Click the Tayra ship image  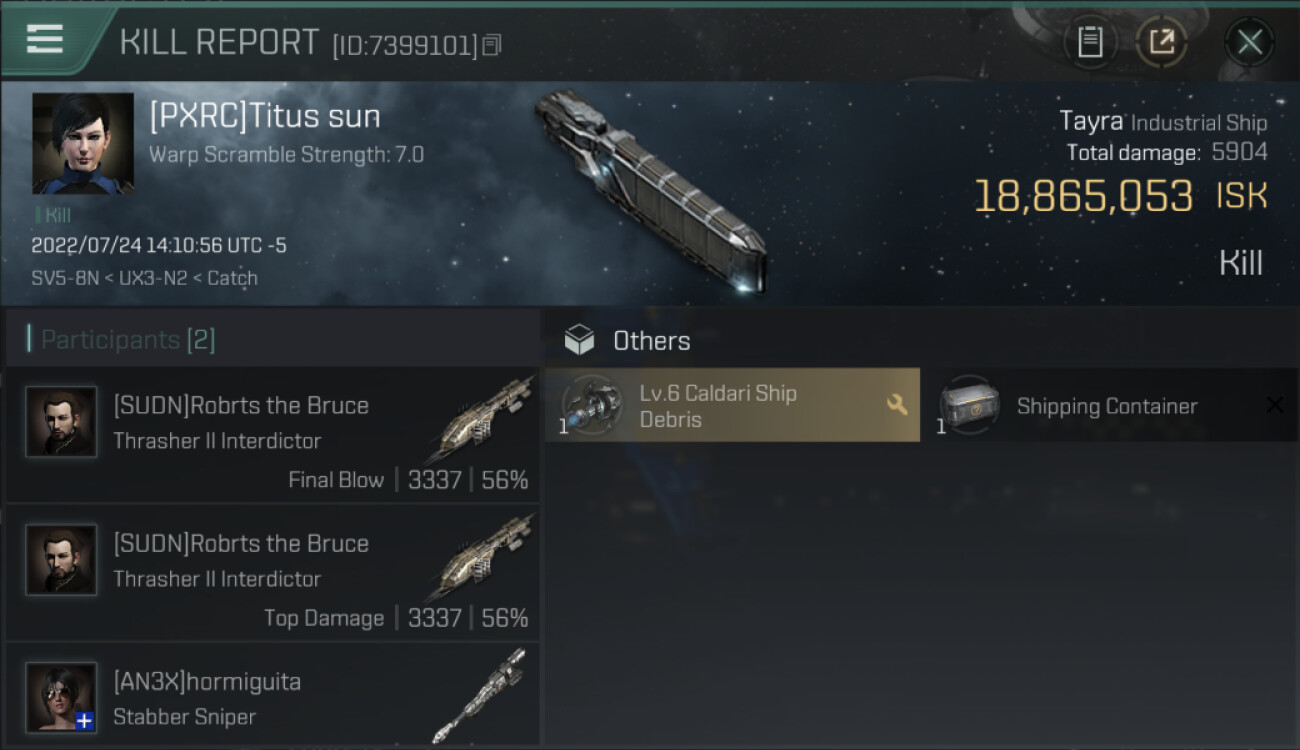click(651, 190)
